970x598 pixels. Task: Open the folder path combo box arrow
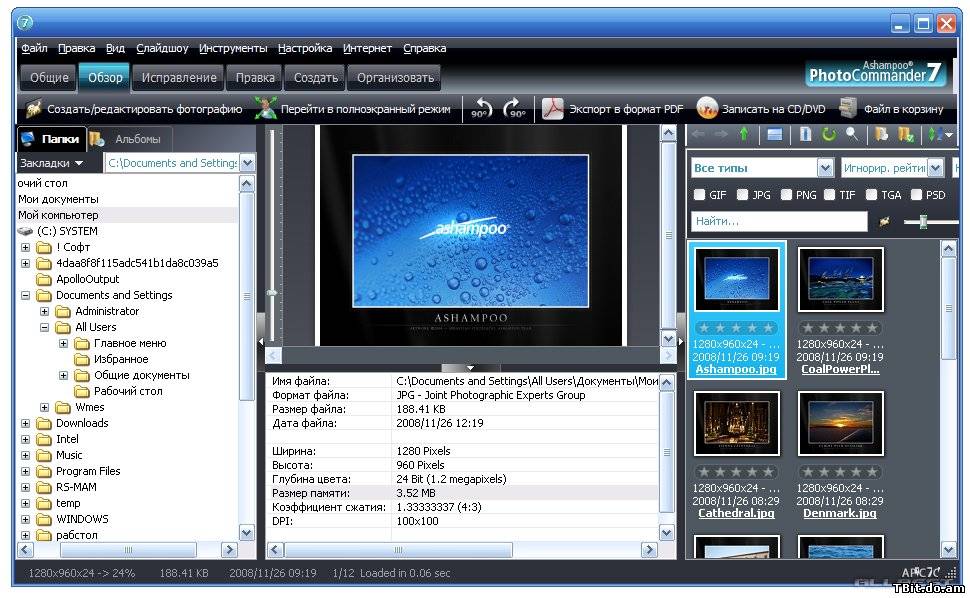(x=247, y=163)
